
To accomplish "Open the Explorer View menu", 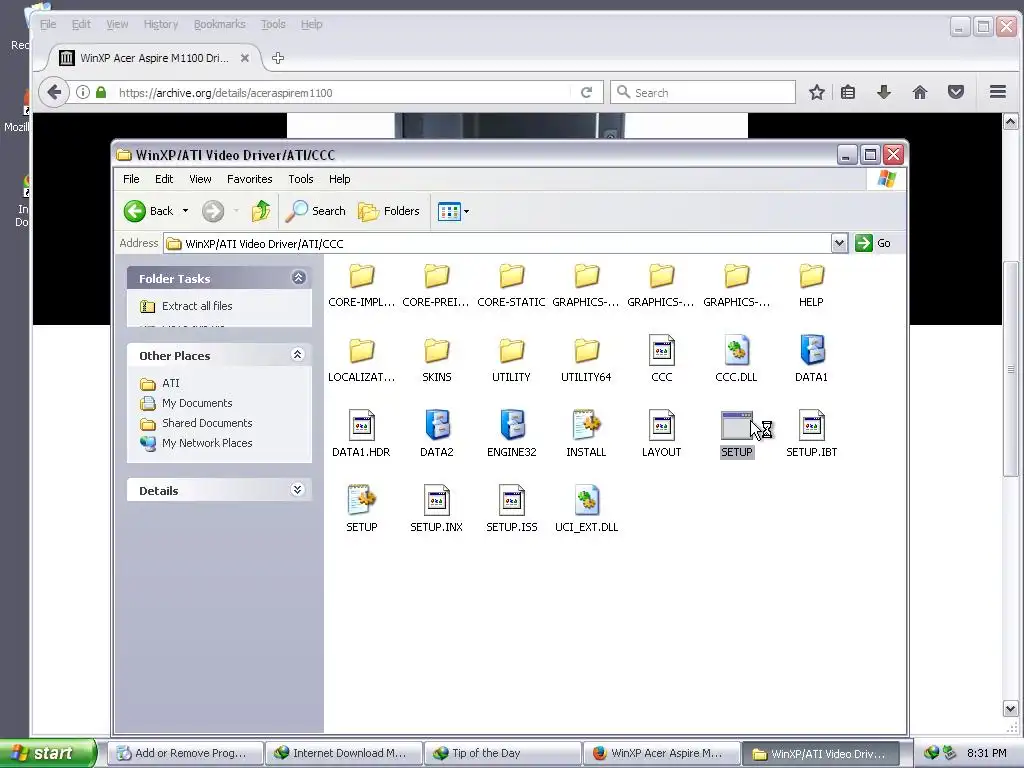I will tap(200, 179).
